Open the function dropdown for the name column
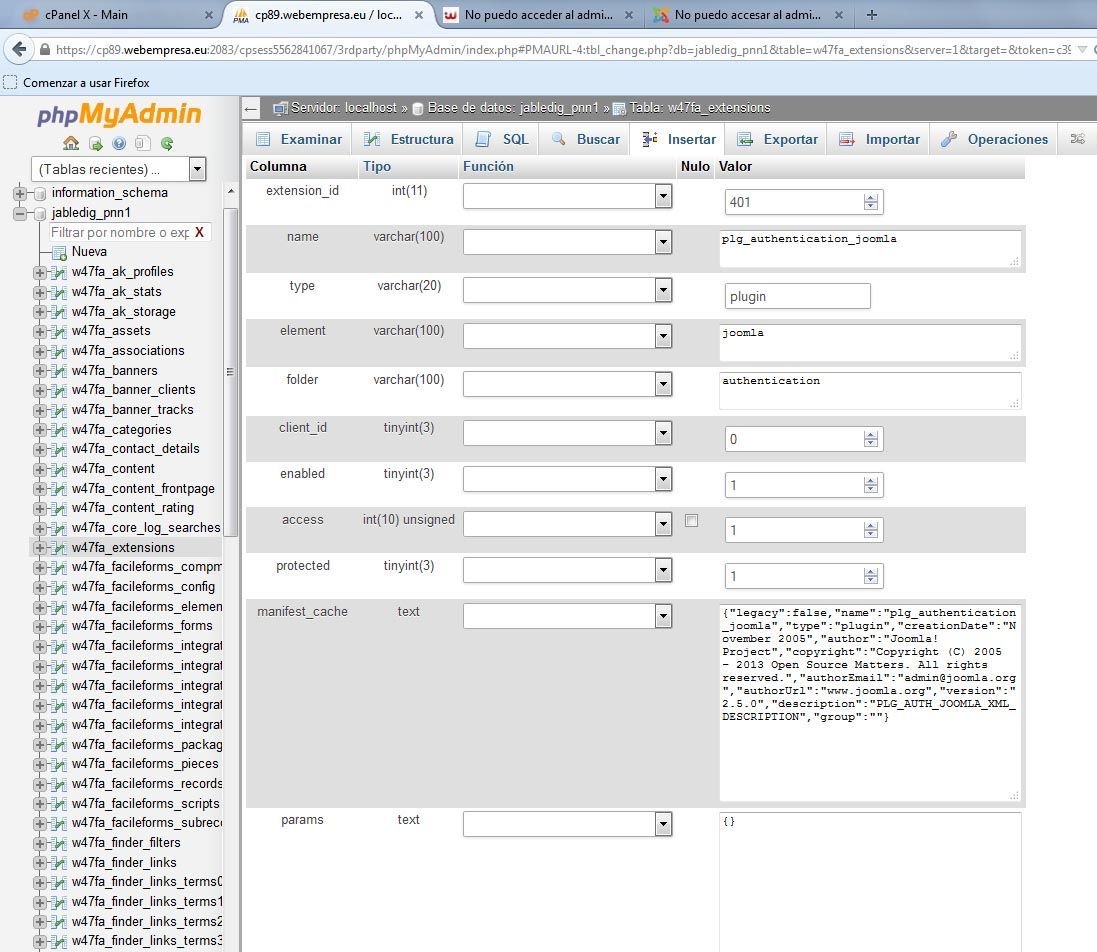1097x952 pixels. (x=567, y=242)
